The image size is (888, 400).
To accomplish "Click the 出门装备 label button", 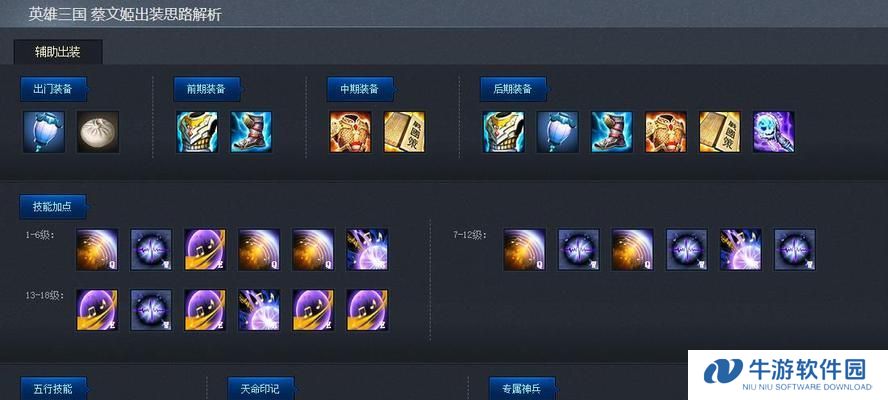I will 53,89.
